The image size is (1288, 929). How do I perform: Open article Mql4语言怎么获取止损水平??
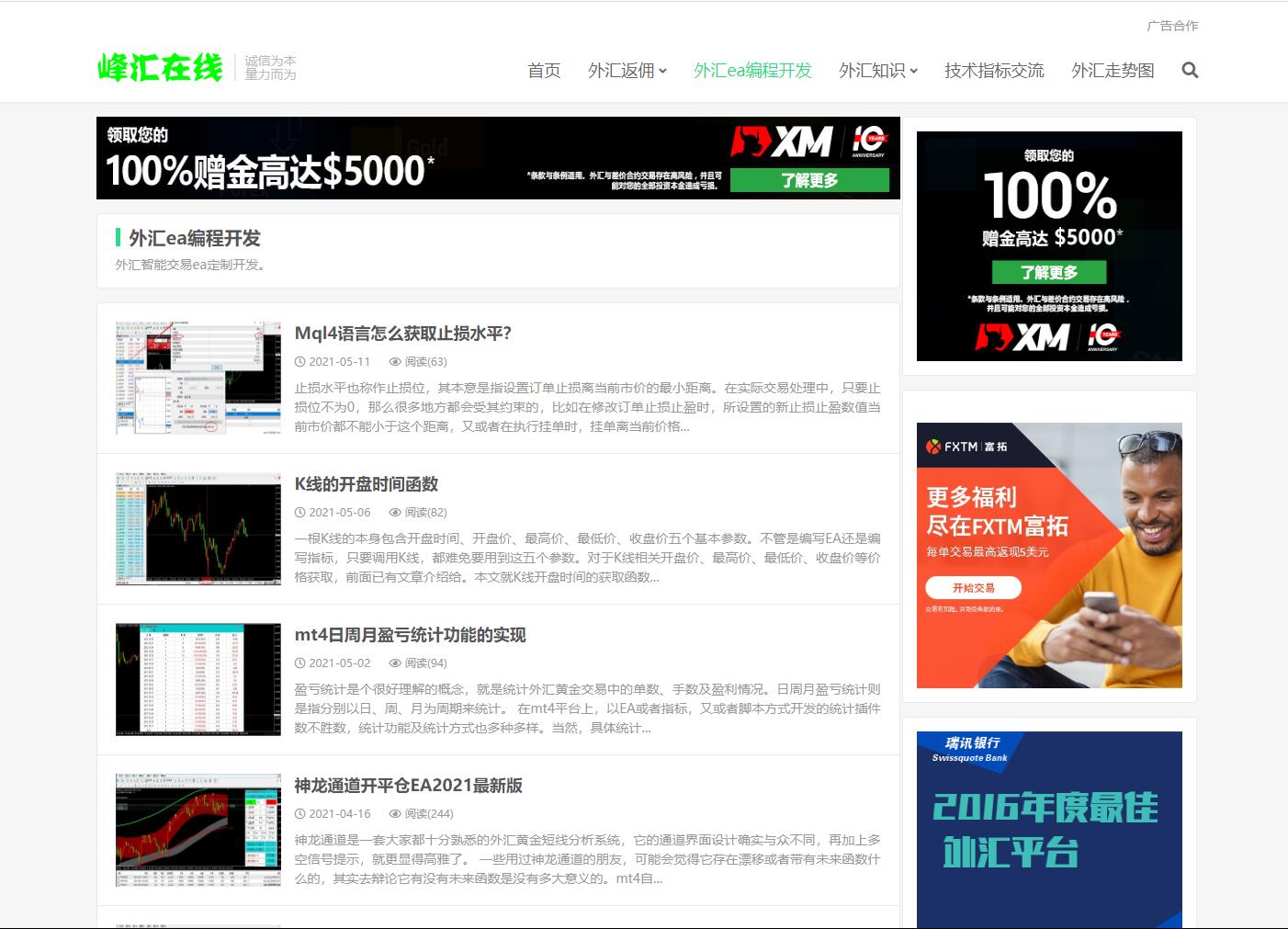click(403, 334)
